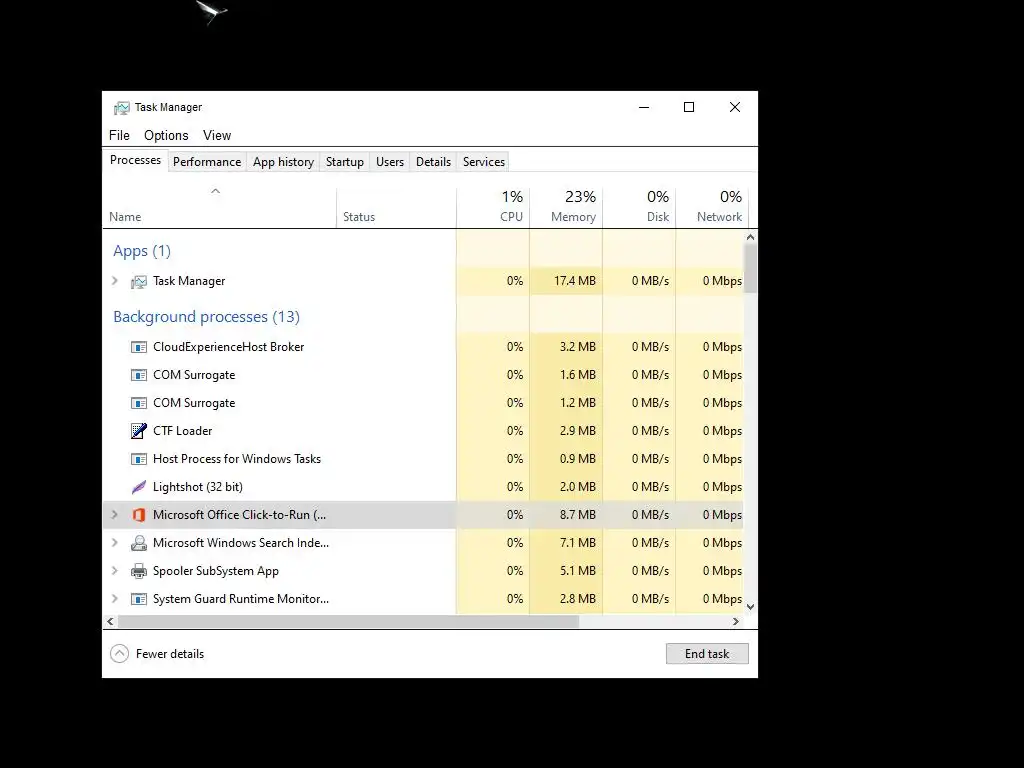Screen dimensions: 1024x768
Task: Click the CloudExperienceHost Broker process icon
Action: (x=138, y=347)
